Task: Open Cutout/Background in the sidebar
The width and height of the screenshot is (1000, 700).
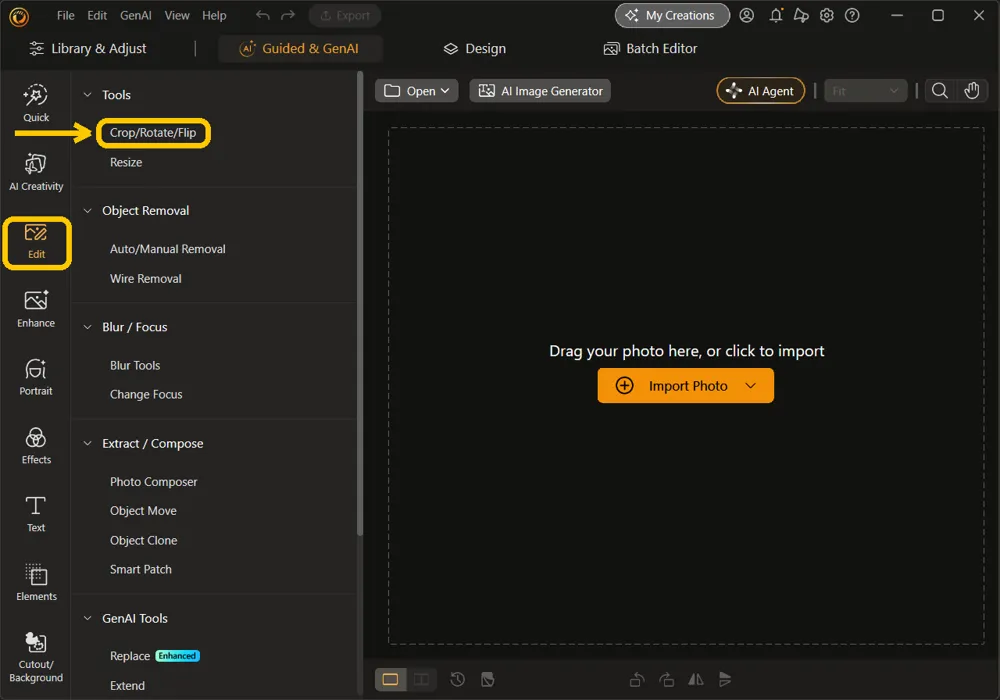Action: (36, 658)
